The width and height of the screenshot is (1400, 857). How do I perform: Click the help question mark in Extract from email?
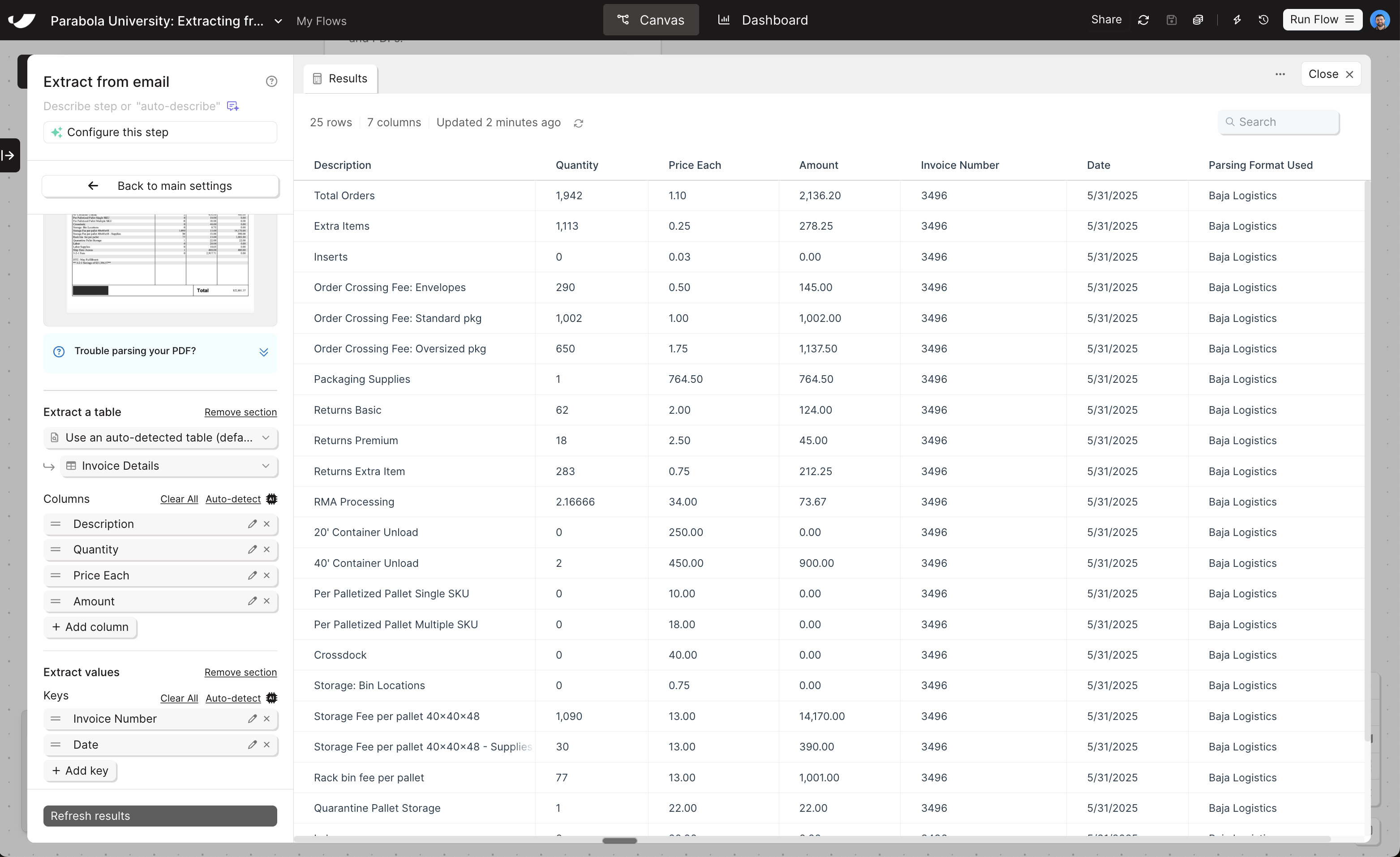(x=271, y=81)
